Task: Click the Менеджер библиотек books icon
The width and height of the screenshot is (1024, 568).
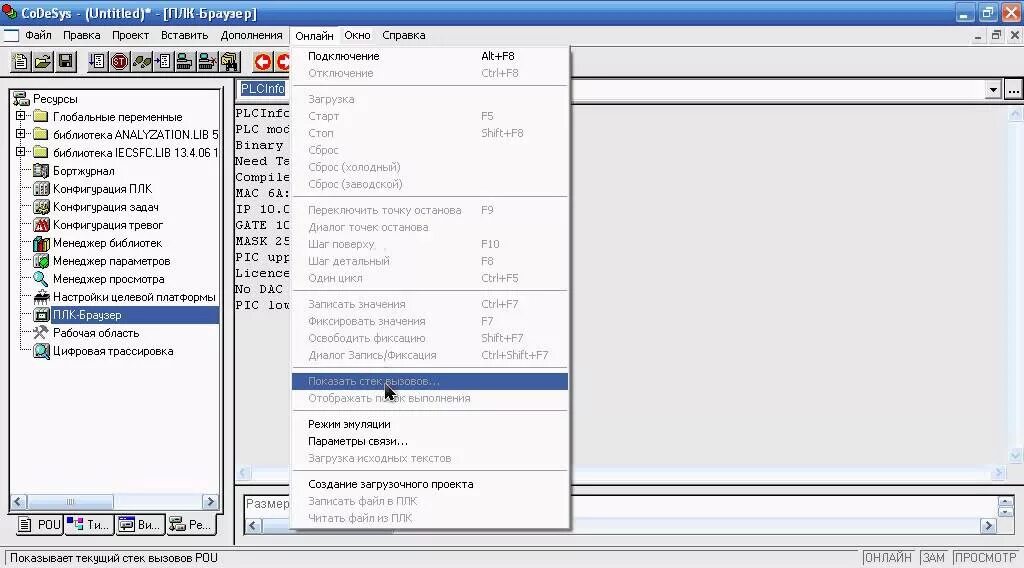Action: 41,243
